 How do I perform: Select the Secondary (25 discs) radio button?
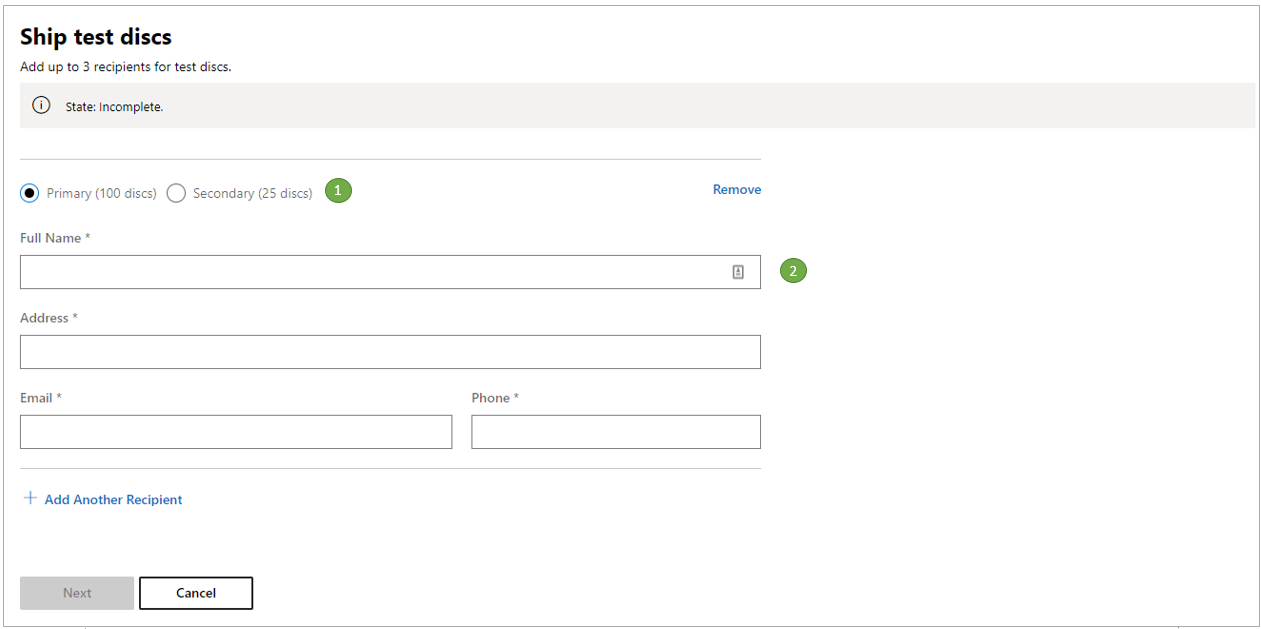pyautogui.click(x=176, y=192)
